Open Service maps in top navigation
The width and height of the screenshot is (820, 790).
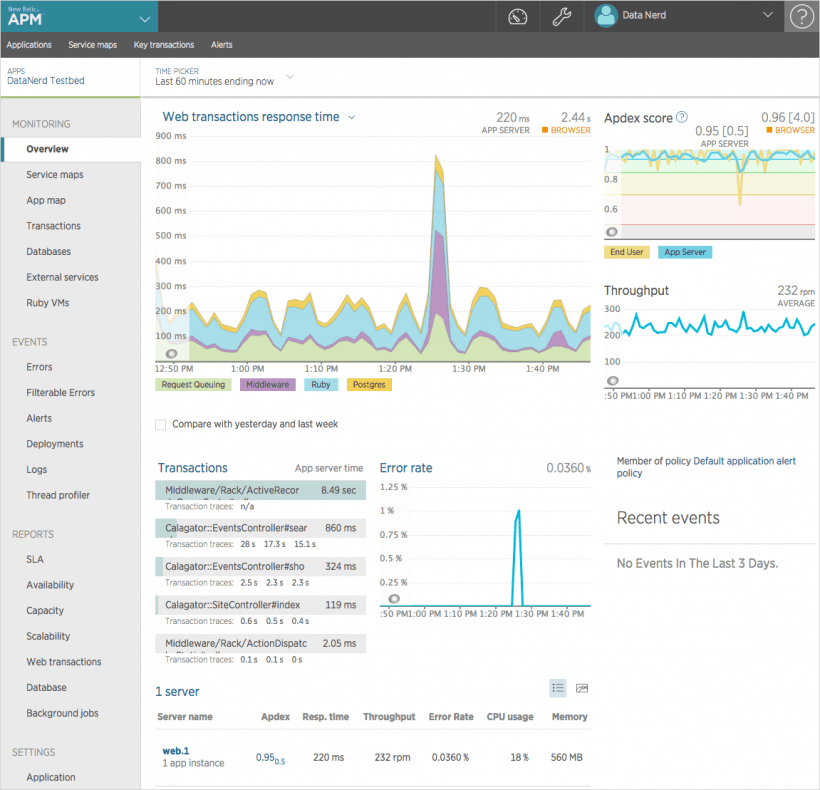coord(93,45)
